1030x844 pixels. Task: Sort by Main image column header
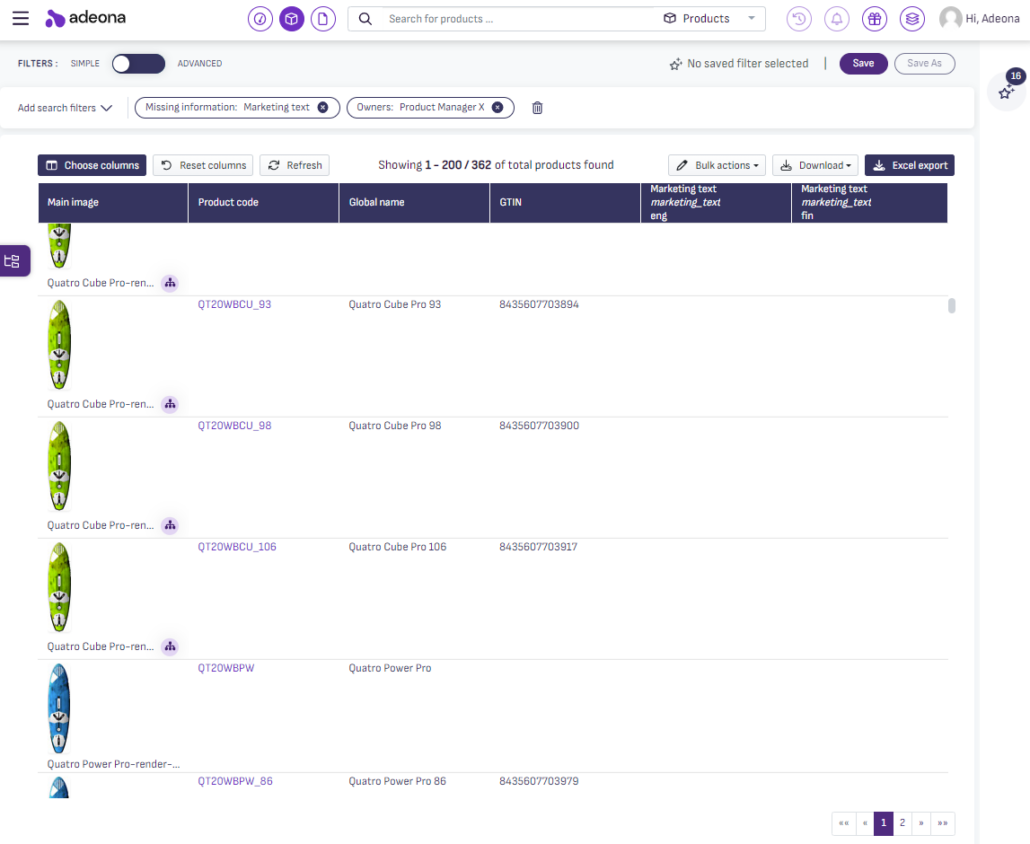113,202
